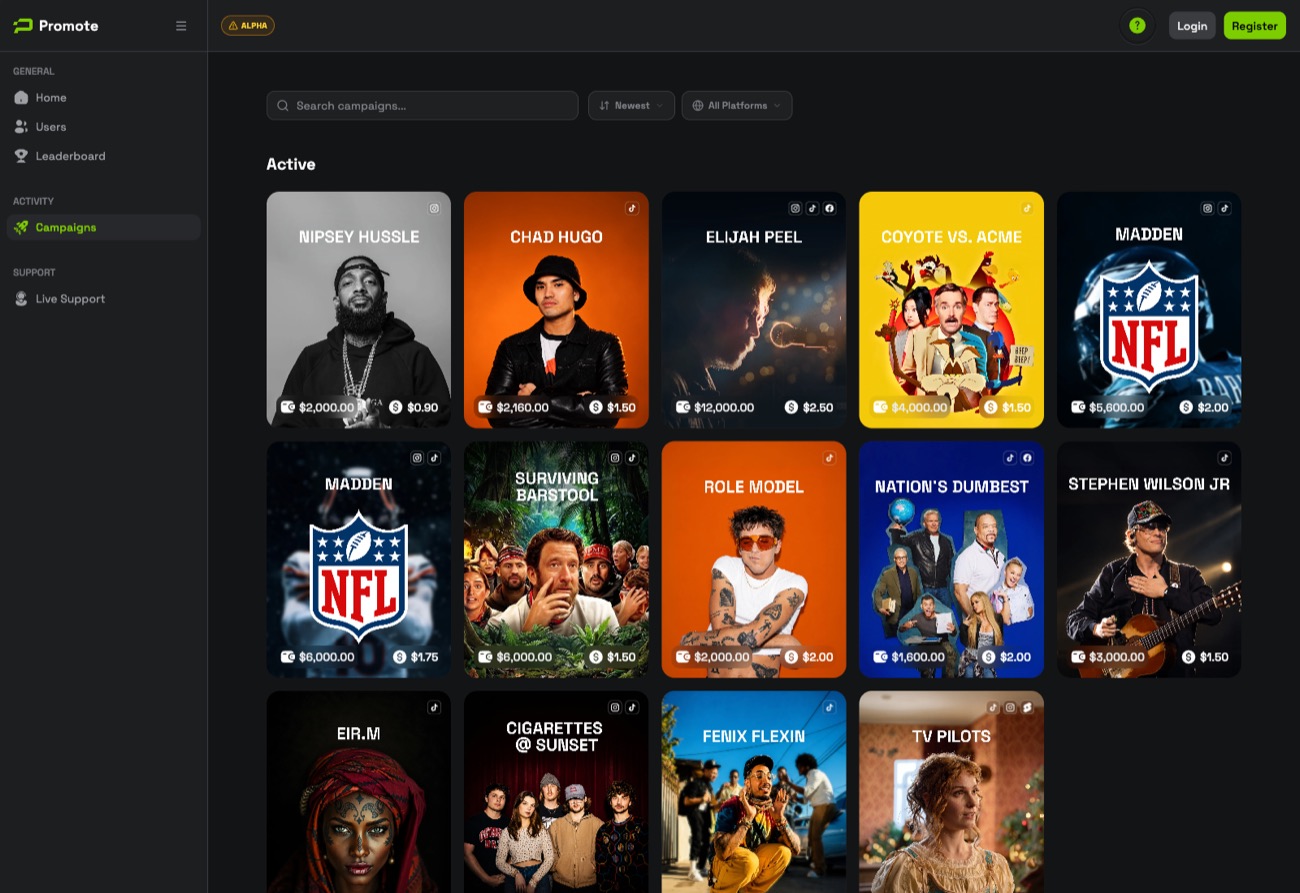Viewport: 1300px width, 893px height.
Task: Click the Users people icon
Action: 21,127
